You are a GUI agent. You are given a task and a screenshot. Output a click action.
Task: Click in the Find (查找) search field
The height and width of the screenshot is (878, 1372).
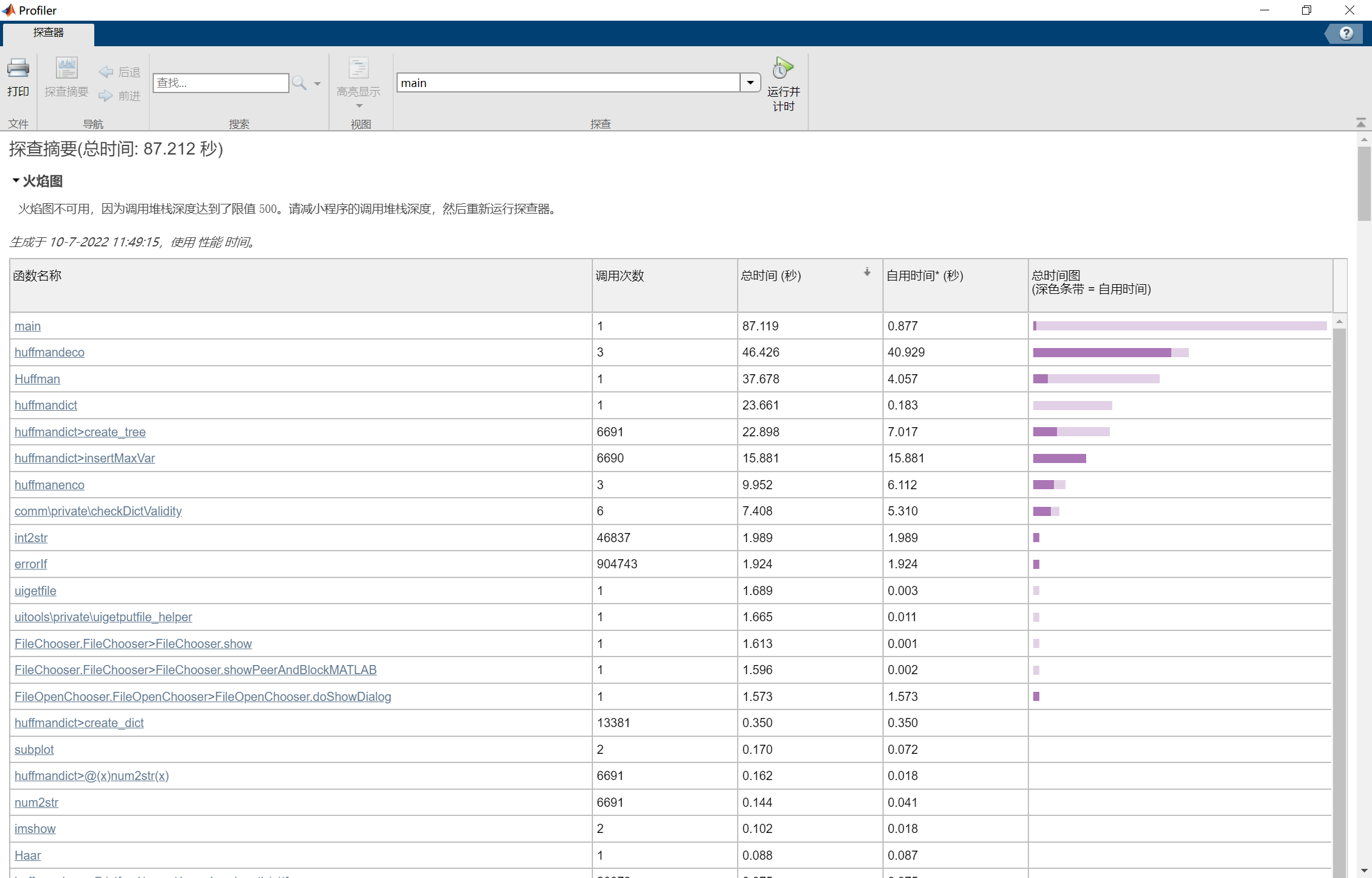tap(220, 83)
